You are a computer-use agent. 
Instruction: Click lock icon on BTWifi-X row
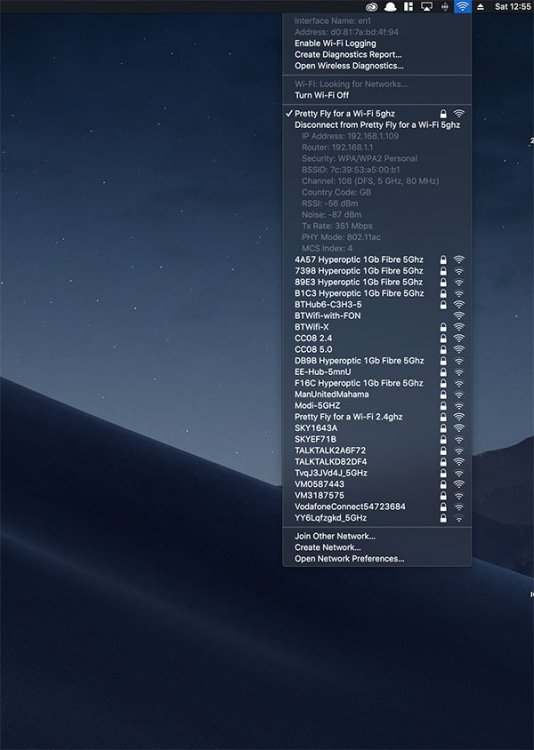click(x=443, y=327)
